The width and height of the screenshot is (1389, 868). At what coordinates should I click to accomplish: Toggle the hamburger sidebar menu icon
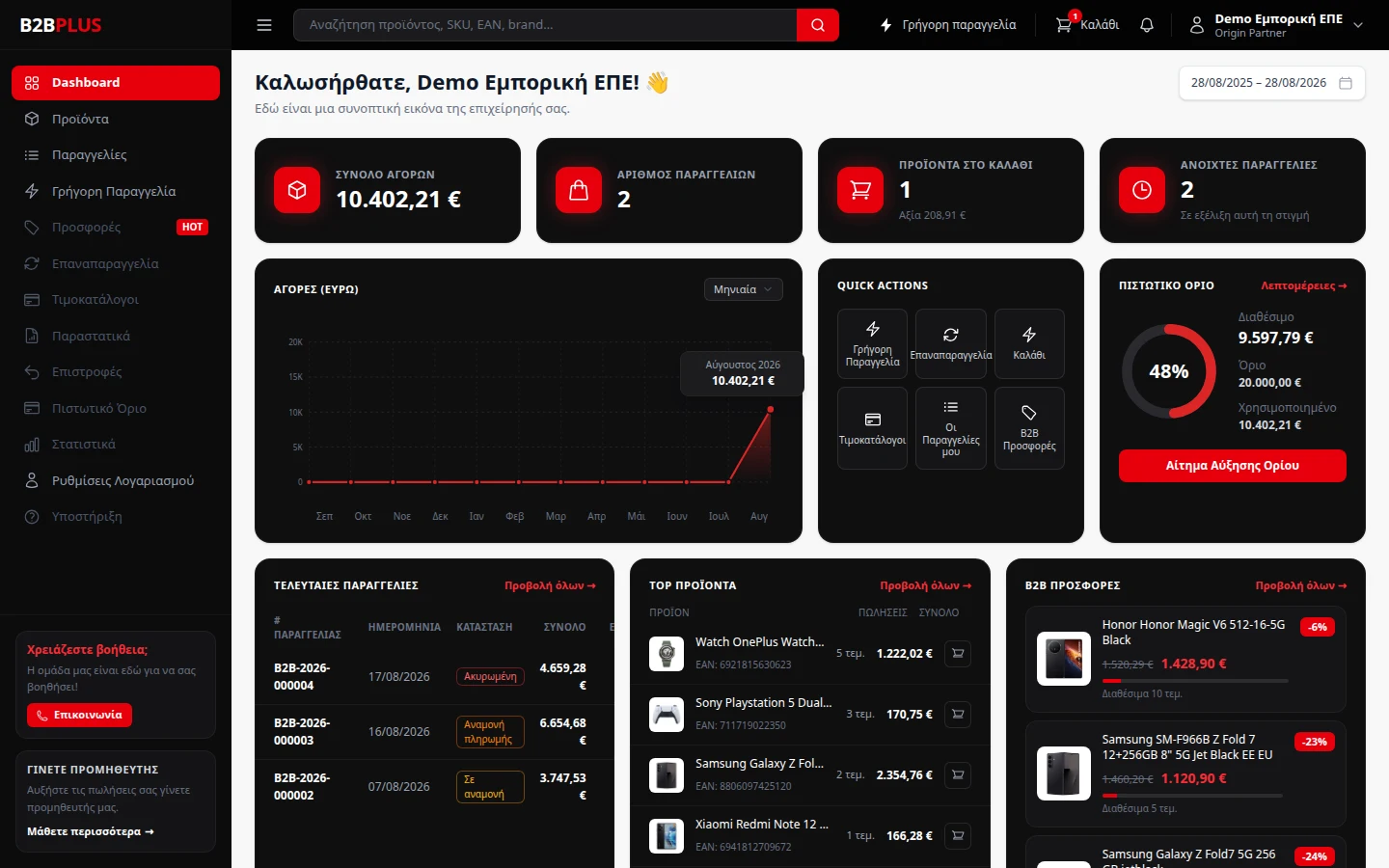point(264,25)
